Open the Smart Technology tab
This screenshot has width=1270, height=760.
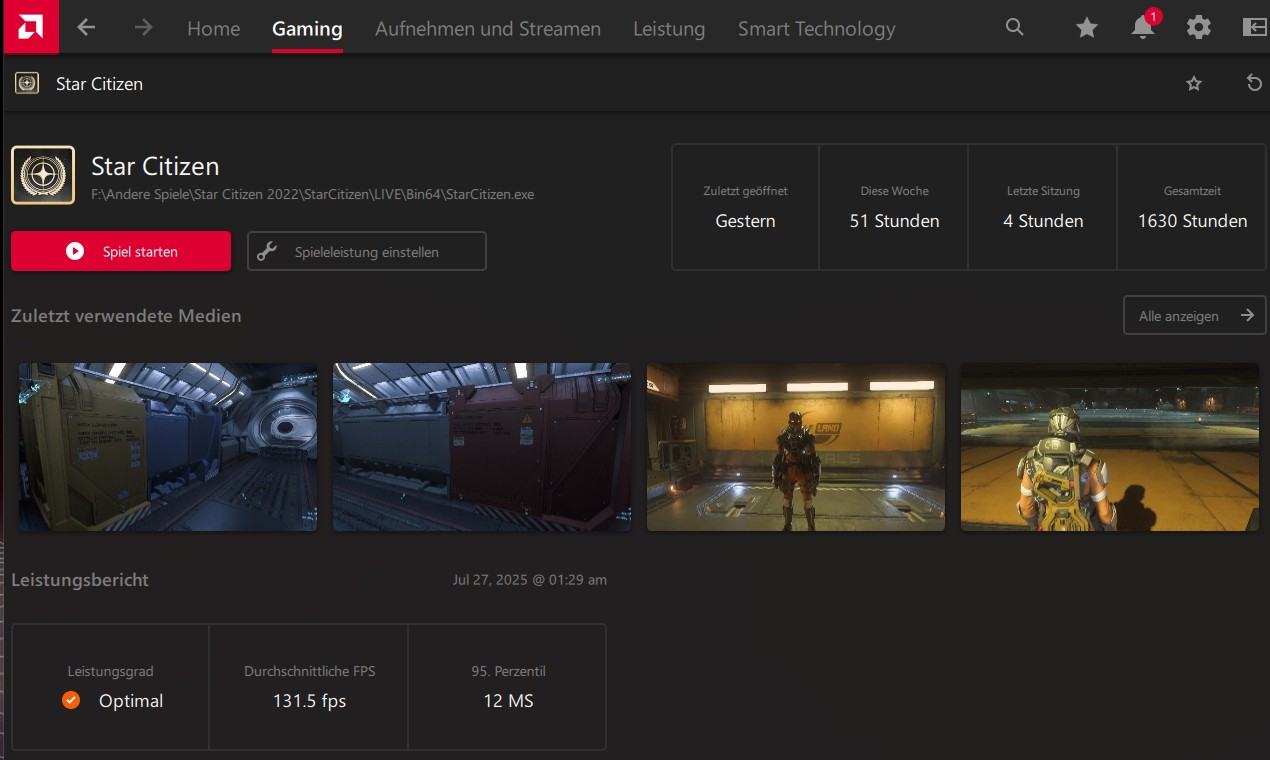pyautogui.click(x=817, y=29)
